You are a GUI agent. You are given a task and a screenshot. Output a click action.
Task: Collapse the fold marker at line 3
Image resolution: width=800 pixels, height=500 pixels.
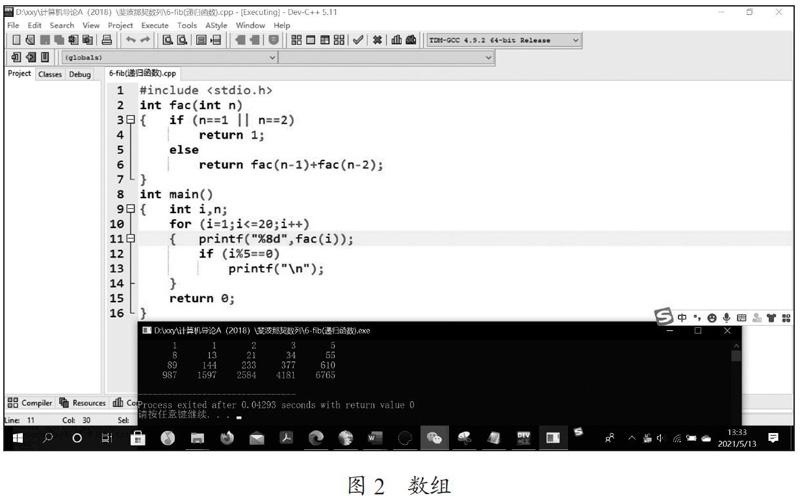[131, 120]
